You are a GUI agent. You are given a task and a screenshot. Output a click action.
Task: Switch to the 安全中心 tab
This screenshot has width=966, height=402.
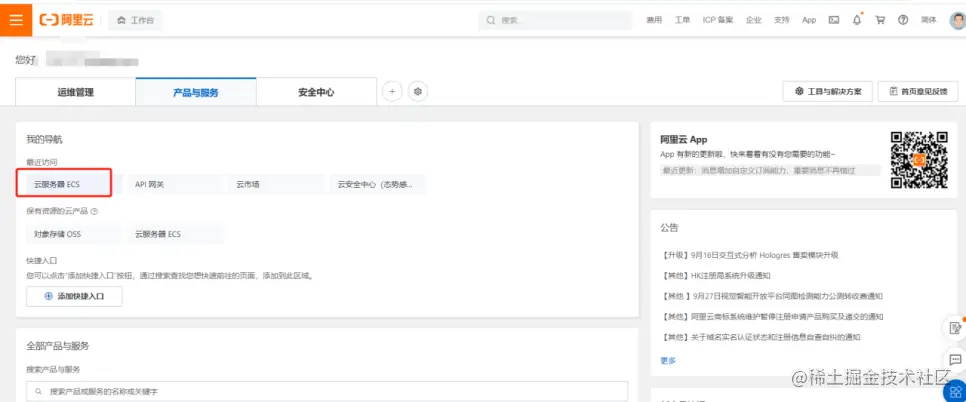coord(316,92)
